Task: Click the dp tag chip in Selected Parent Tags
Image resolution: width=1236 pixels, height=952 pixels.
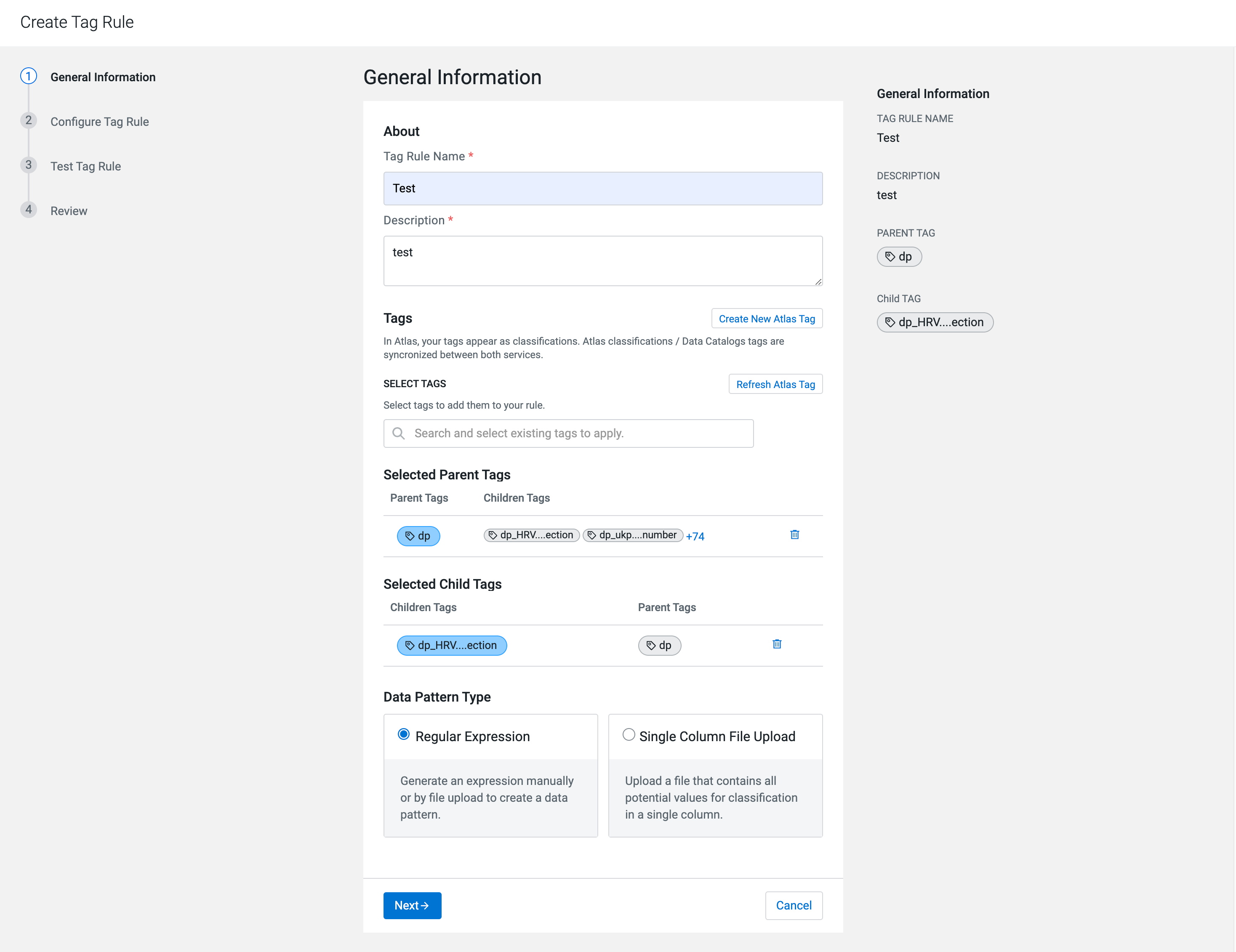Action: coord(418,536)
